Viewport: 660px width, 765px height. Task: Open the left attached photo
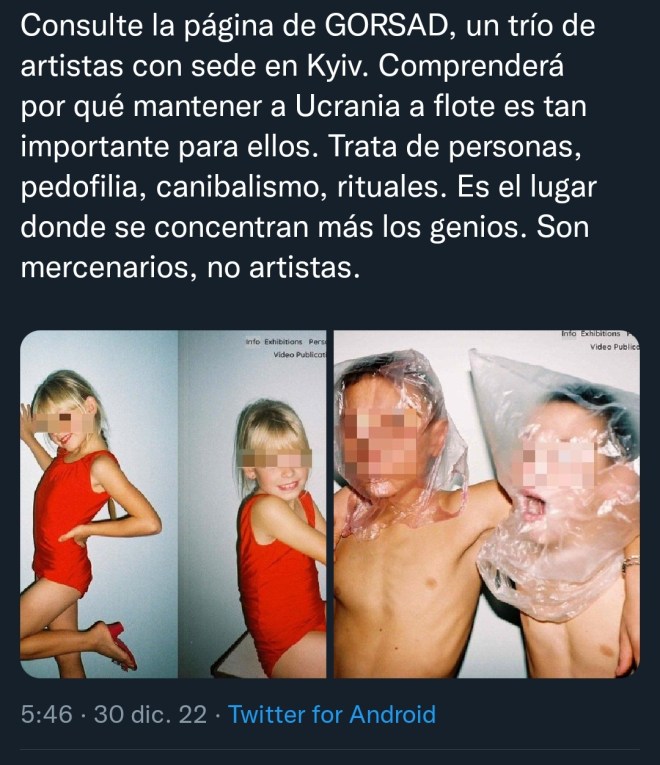[x=173, y=504]
